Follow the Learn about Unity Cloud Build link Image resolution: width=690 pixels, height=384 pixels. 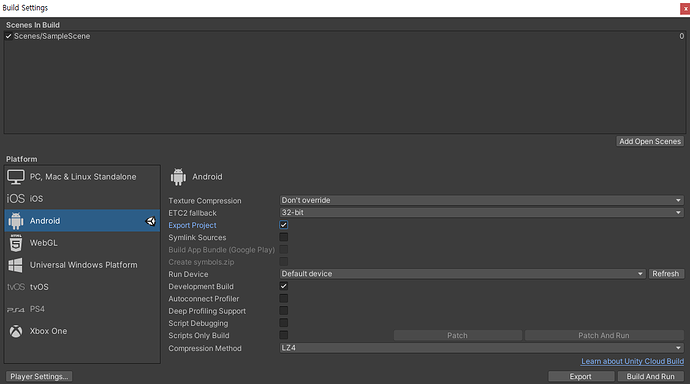(x=632, y=361)
